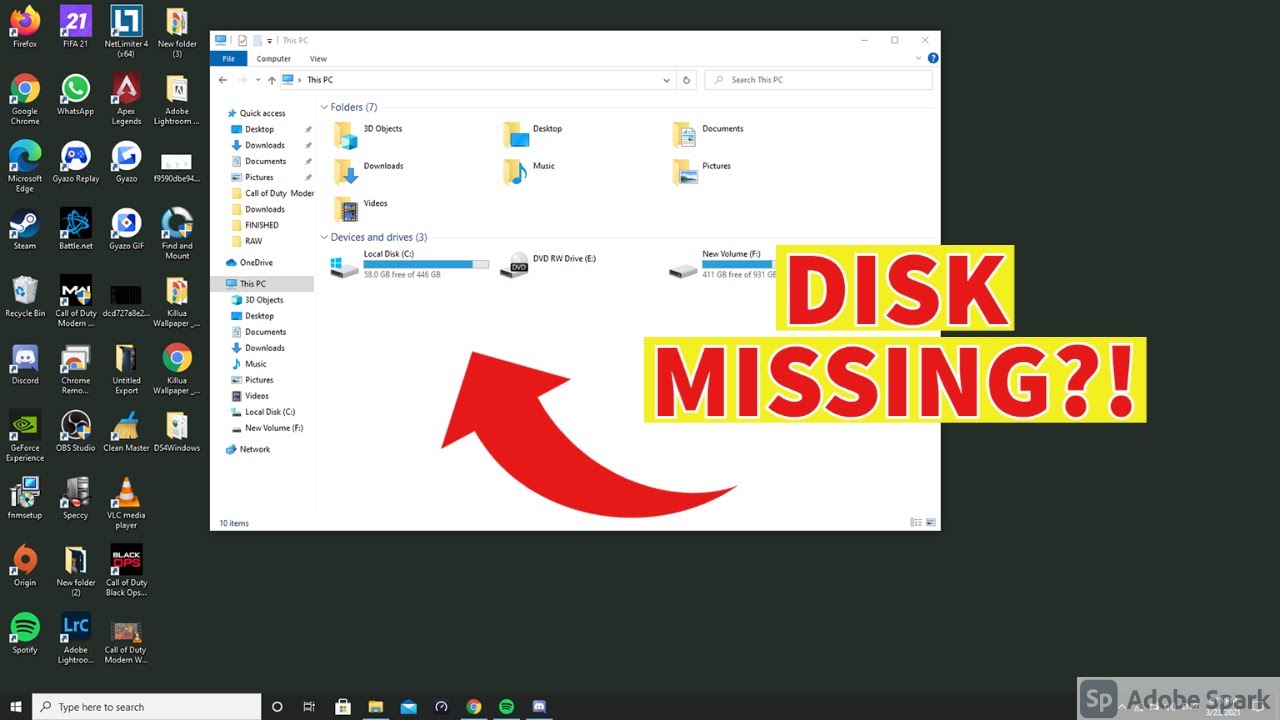The width and height of the screenshot is (1280, 720).
Task: Open Call of Duty Black Ops icon
Action: pos(126,570)
